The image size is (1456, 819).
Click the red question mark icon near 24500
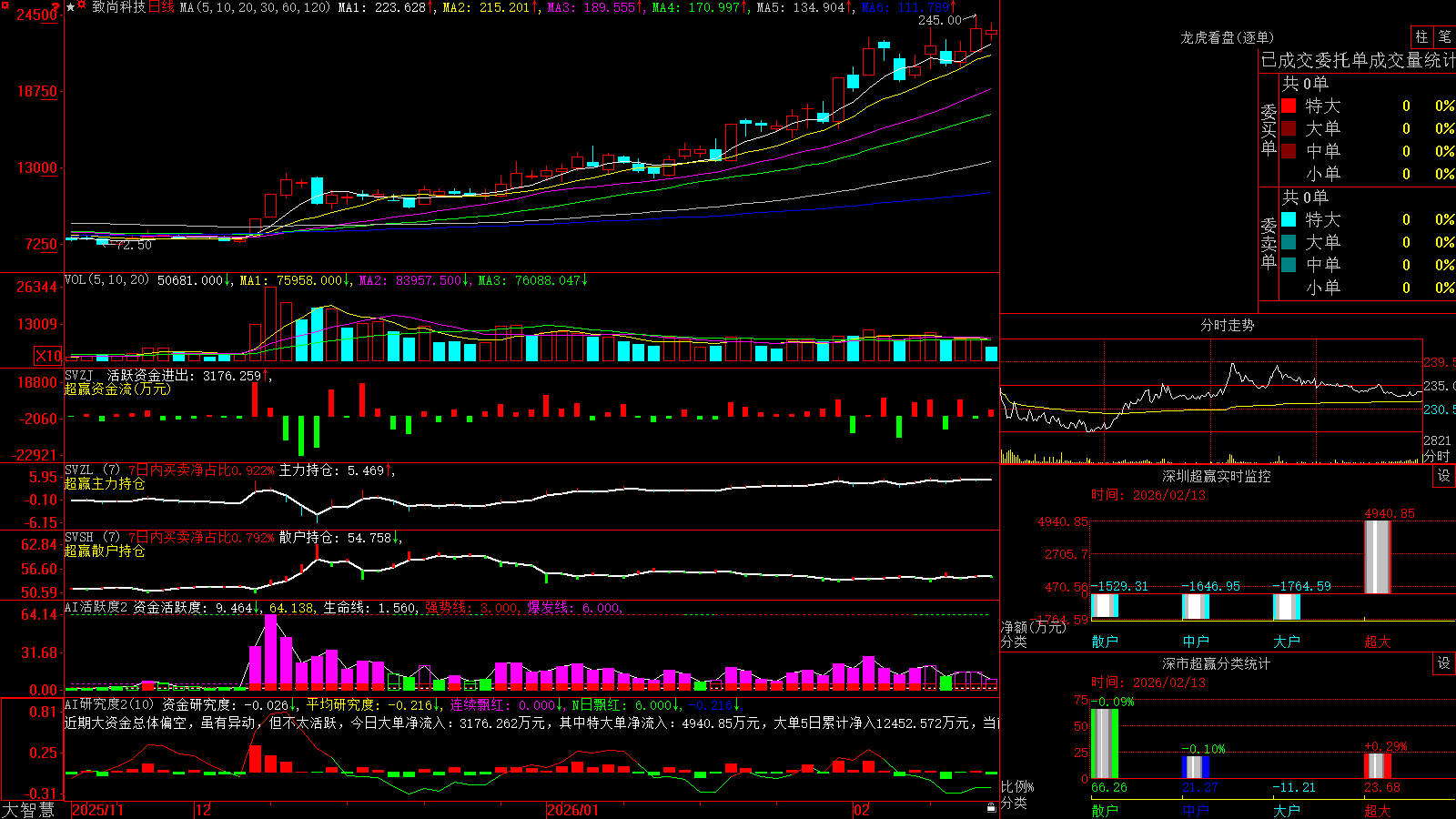click(x=56, y=7)
